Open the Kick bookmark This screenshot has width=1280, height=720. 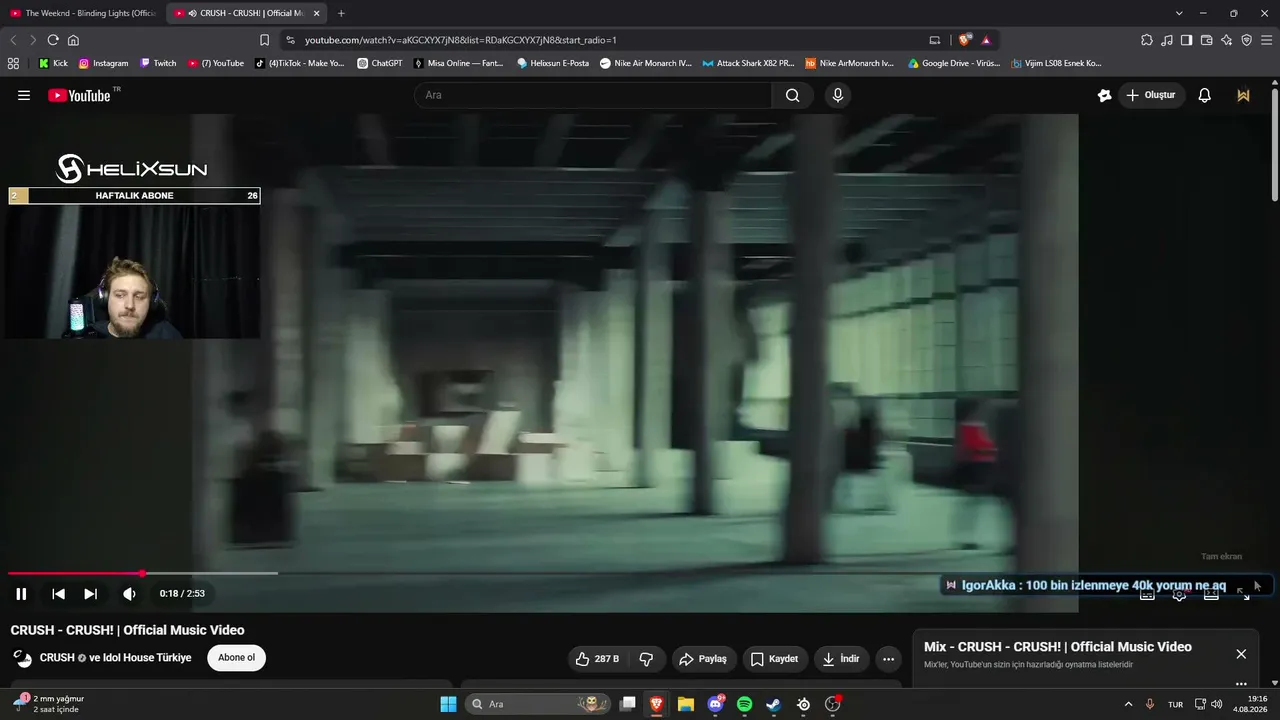pyautogui.click(x=53, y=63)
